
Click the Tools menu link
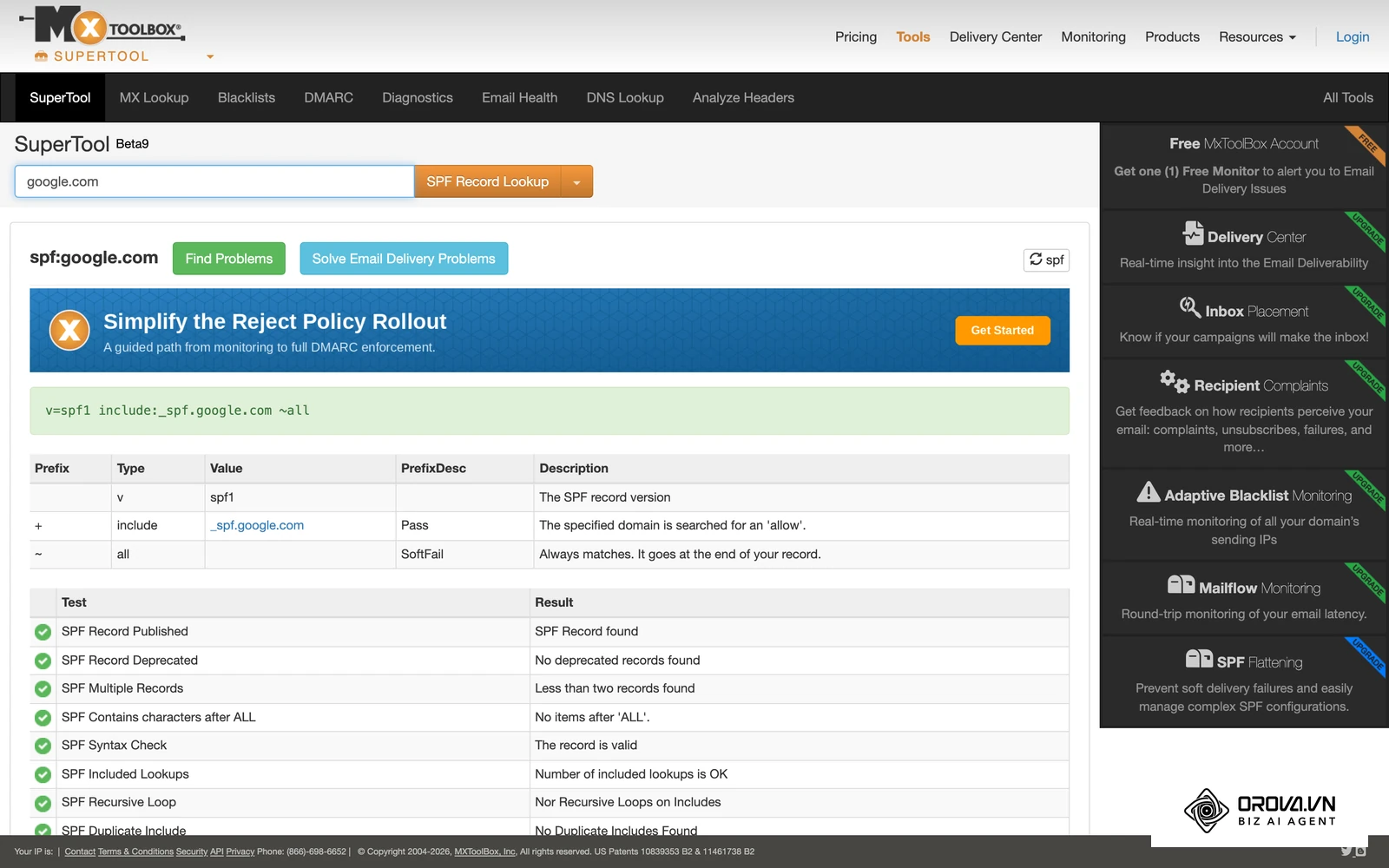tap(913, 36)
